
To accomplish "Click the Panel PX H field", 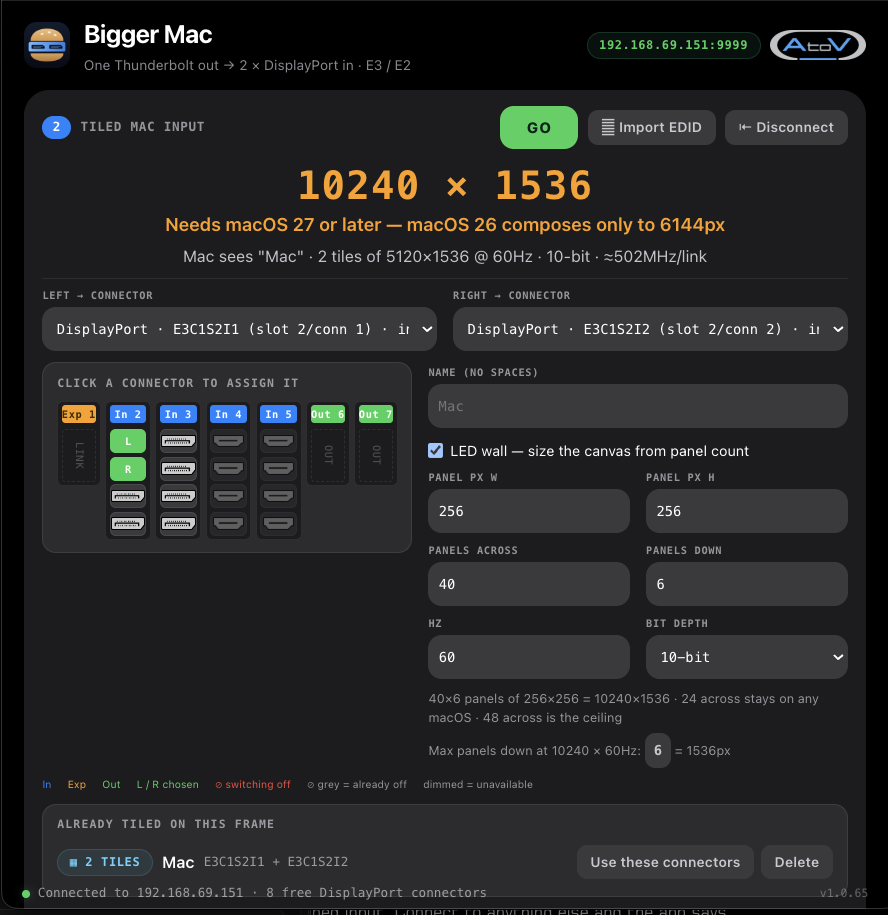I will tap(746, 511).
